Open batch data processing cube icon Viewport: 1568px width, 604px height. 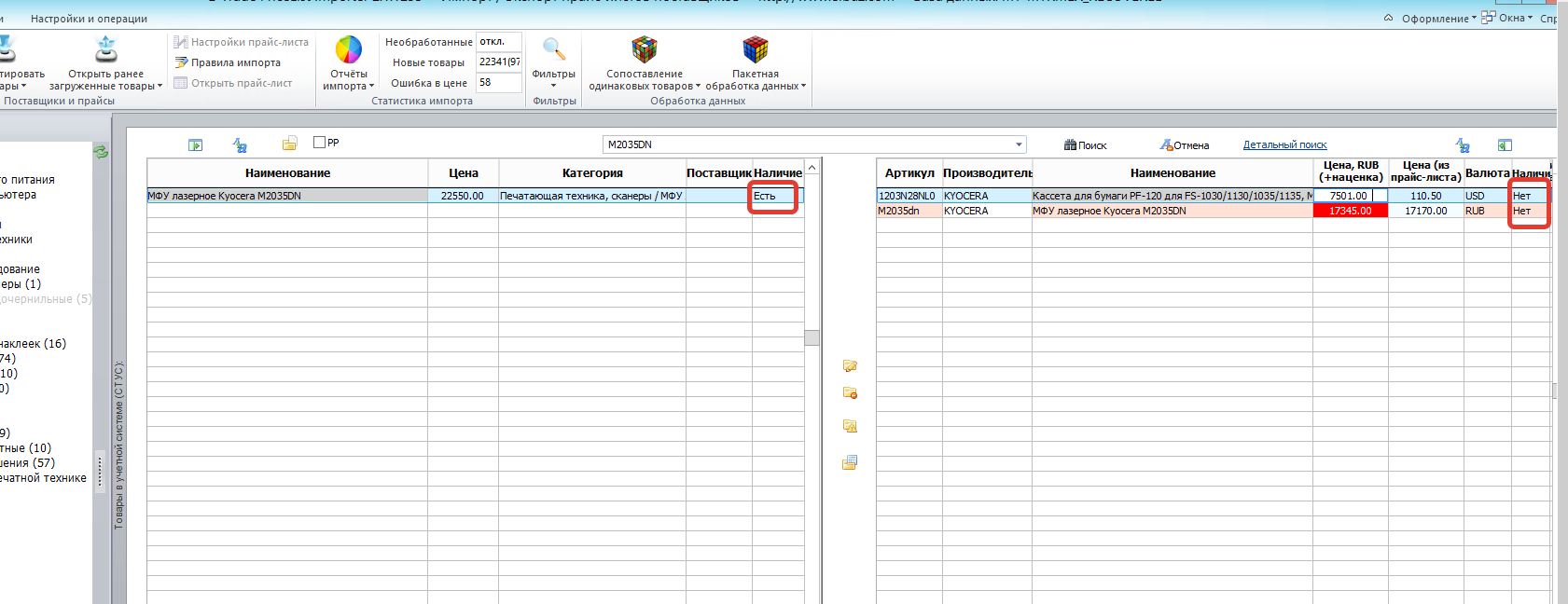tap(756, 49)
